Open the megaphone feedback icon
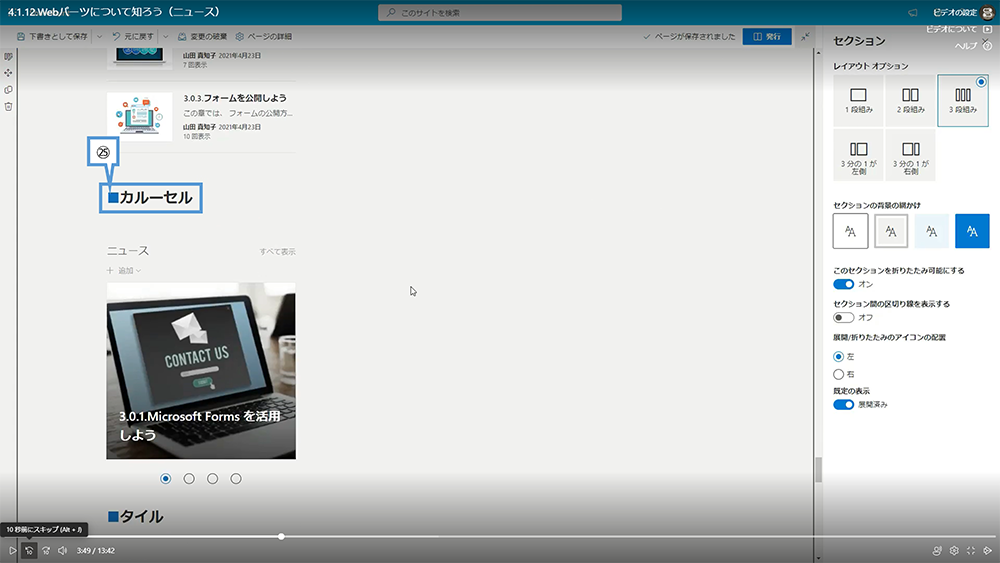1000x563 pixels. click(913, 13)
